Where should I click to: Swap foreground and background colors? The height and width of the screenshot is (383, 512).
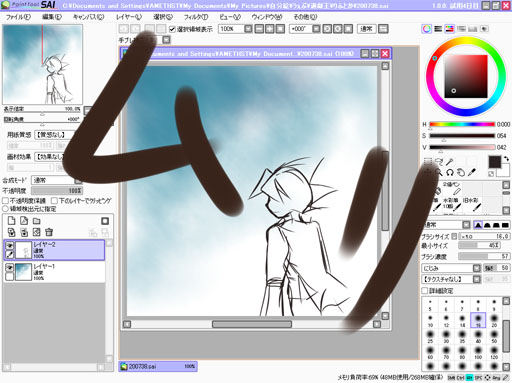(506, 159)
